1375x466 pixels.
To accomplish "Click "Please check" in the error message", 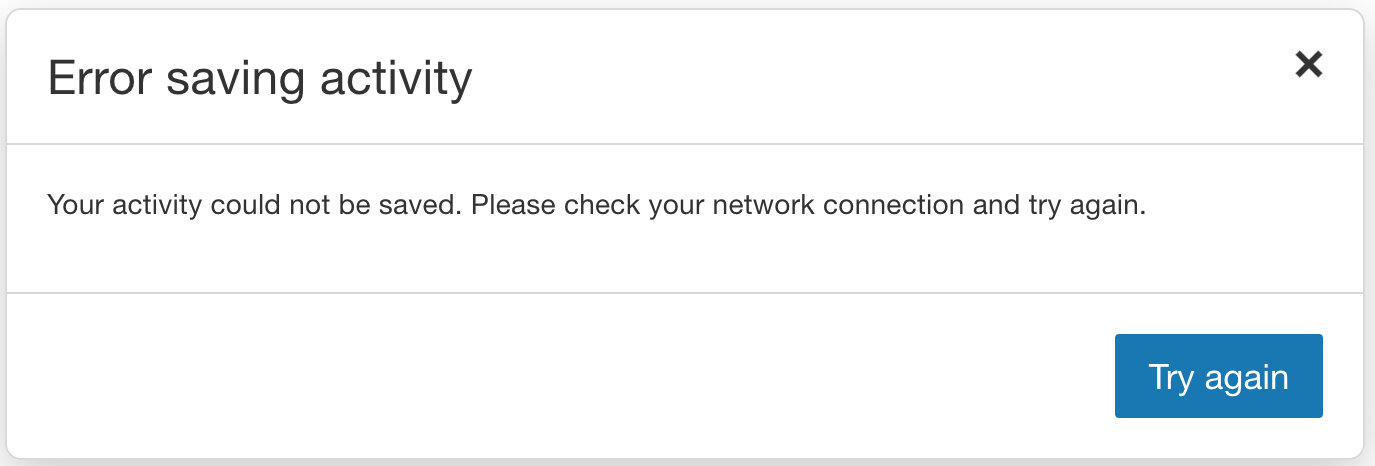I will [556, 206].
